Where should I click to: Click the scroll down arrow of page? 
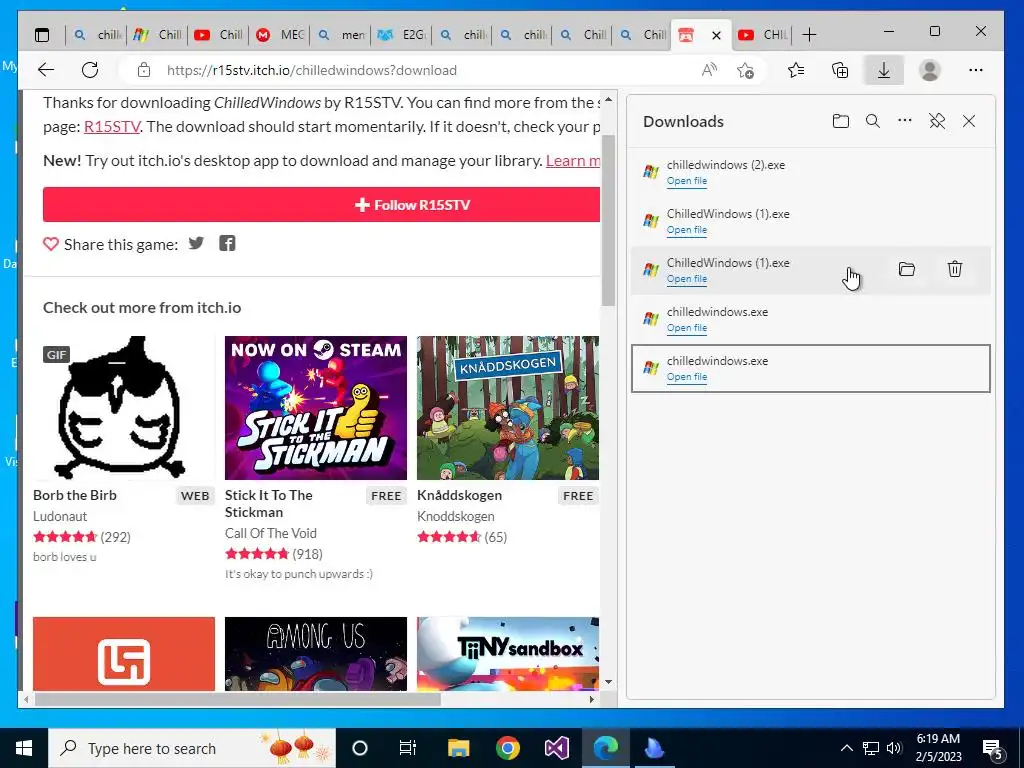pyautogui.click(x=608, y=682)
